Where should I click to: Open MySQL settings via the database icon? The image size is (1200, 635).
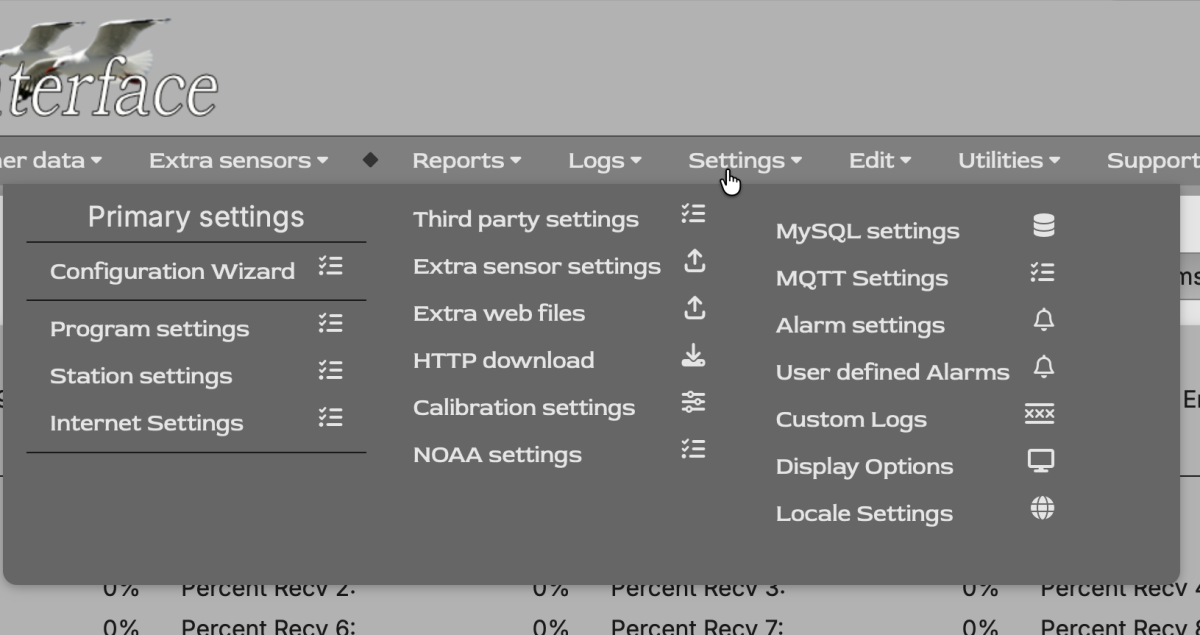tap(1043, 226)
